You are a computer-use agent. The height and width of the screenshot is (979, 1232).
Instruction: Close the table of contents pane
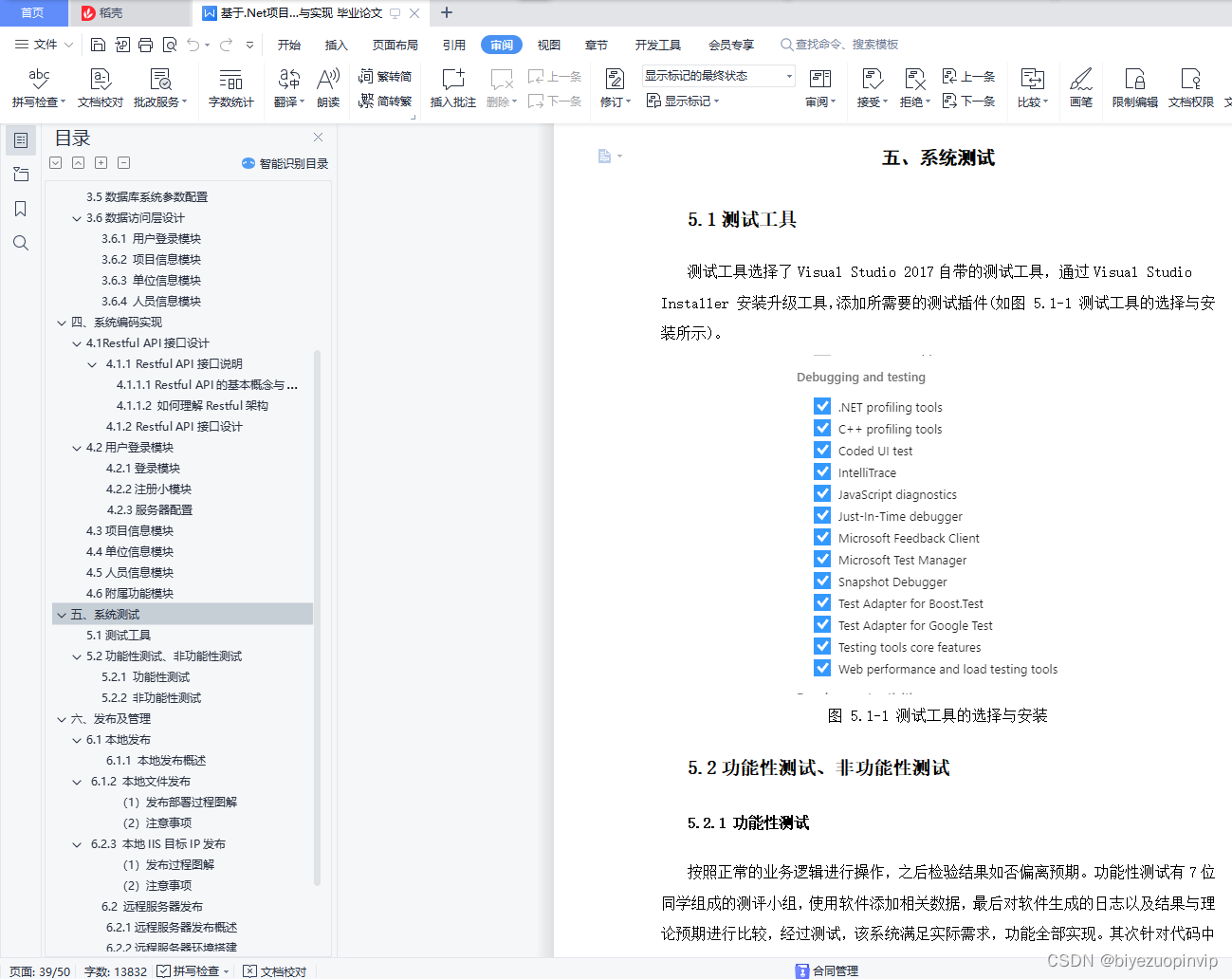coord(319,138)
